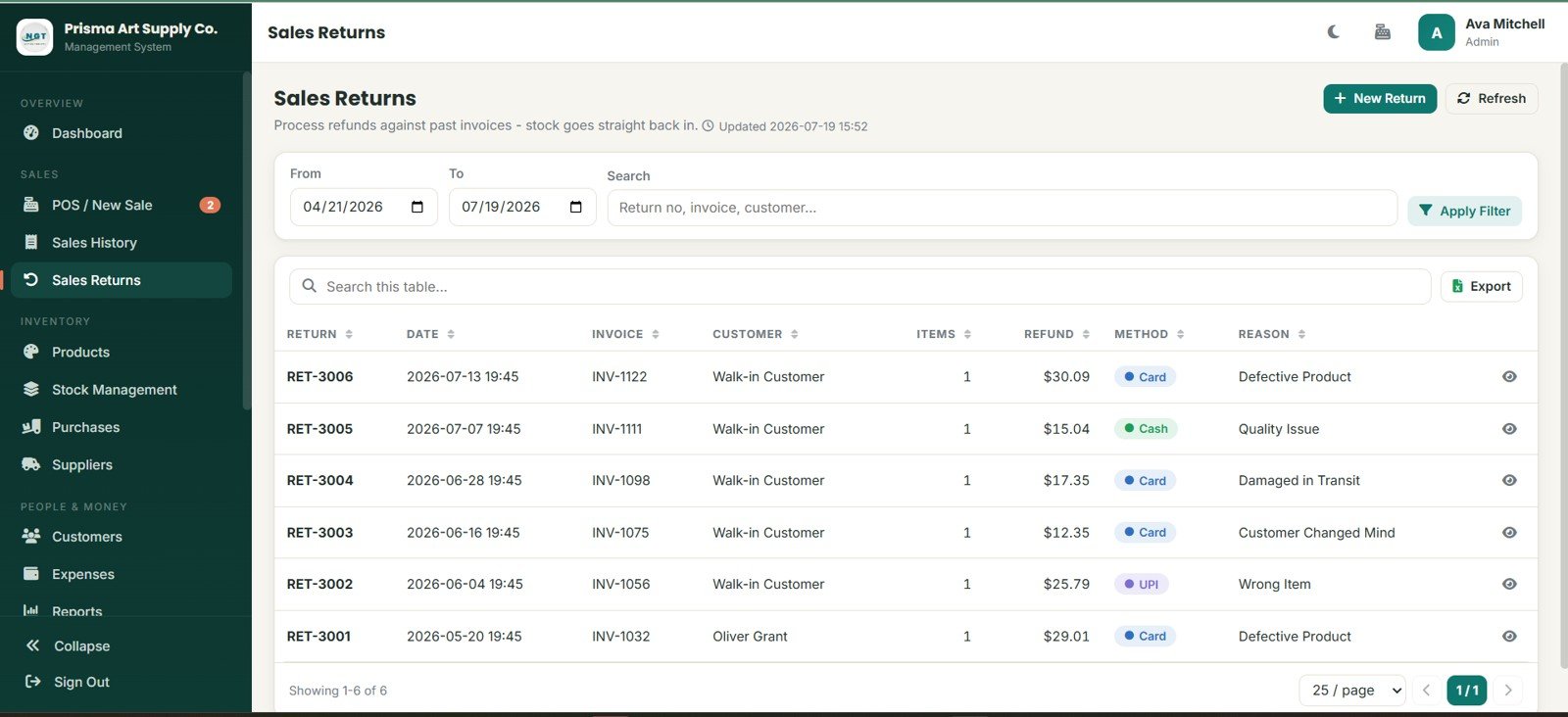Image resolution: width=1568 pixels, height=717 pixels.
Task: Open the 25 / page dropdown
Action: coord(1352,691)
